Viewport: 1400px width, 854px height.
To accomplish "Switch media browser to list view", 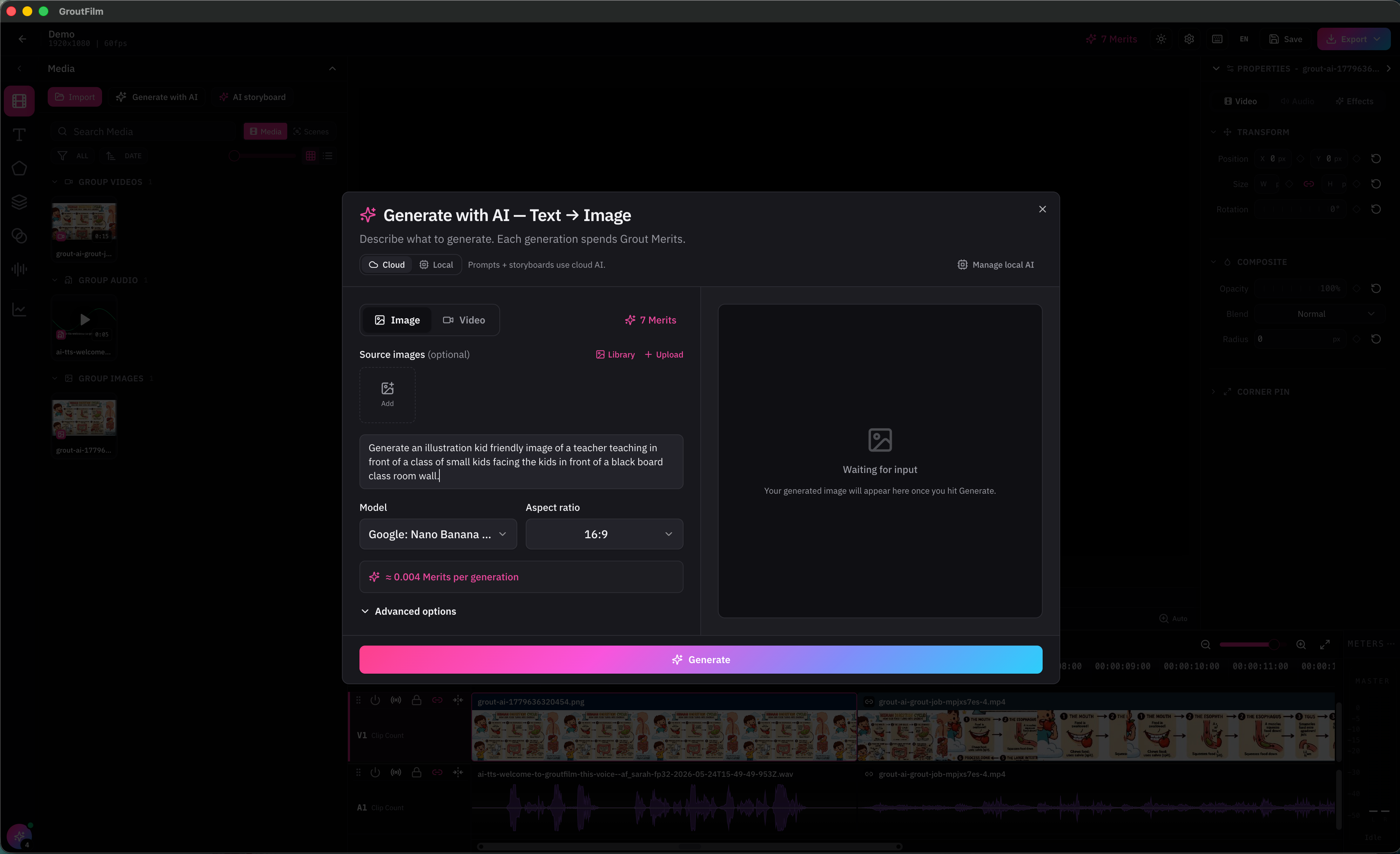I will [328, 156].
